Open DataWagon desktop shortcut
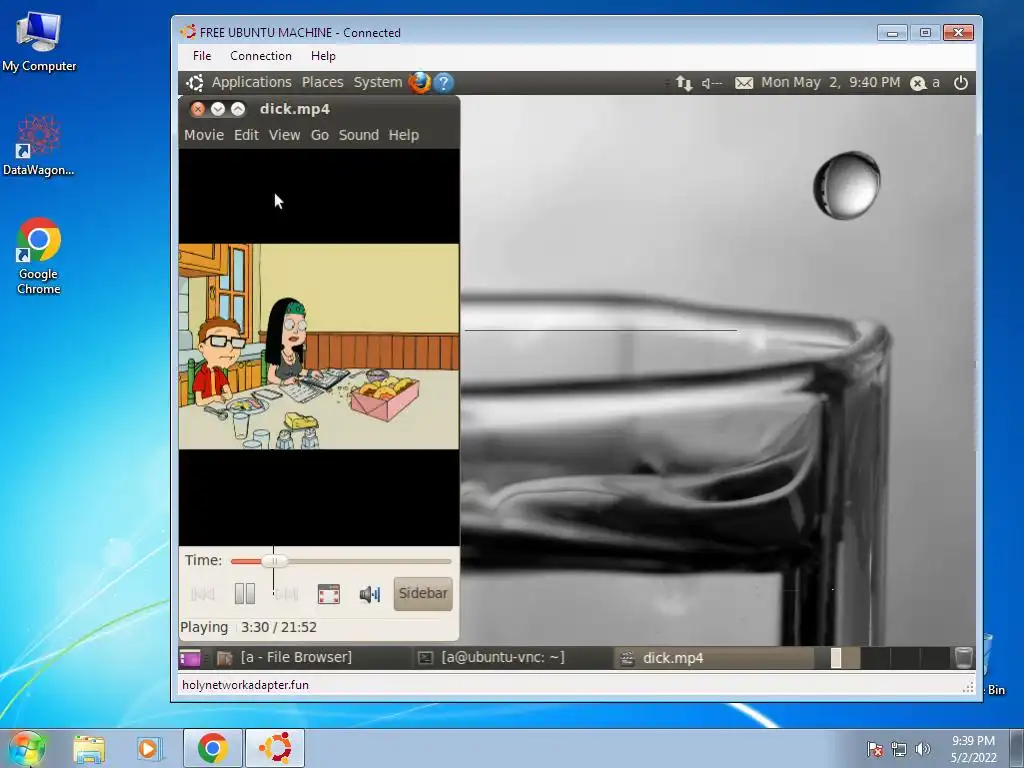This screenshot has height=768, width=1024. [x=39, y=146]
